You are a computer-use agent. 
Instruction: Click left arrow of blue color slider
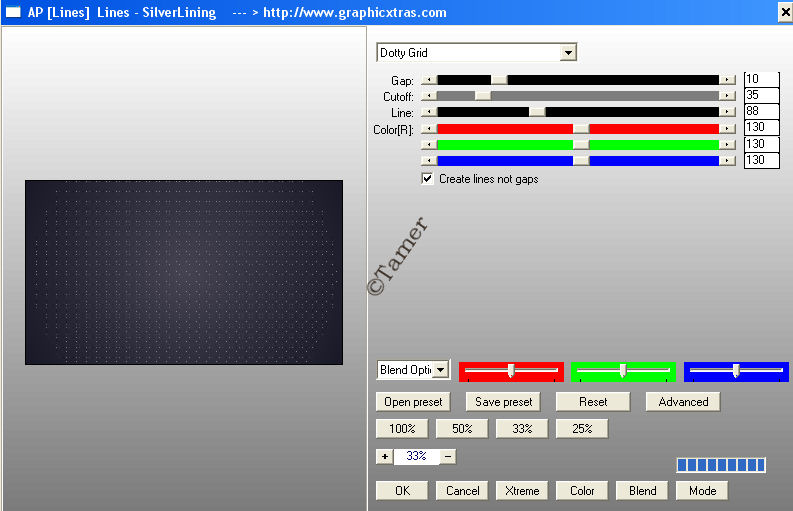(429, 160)
